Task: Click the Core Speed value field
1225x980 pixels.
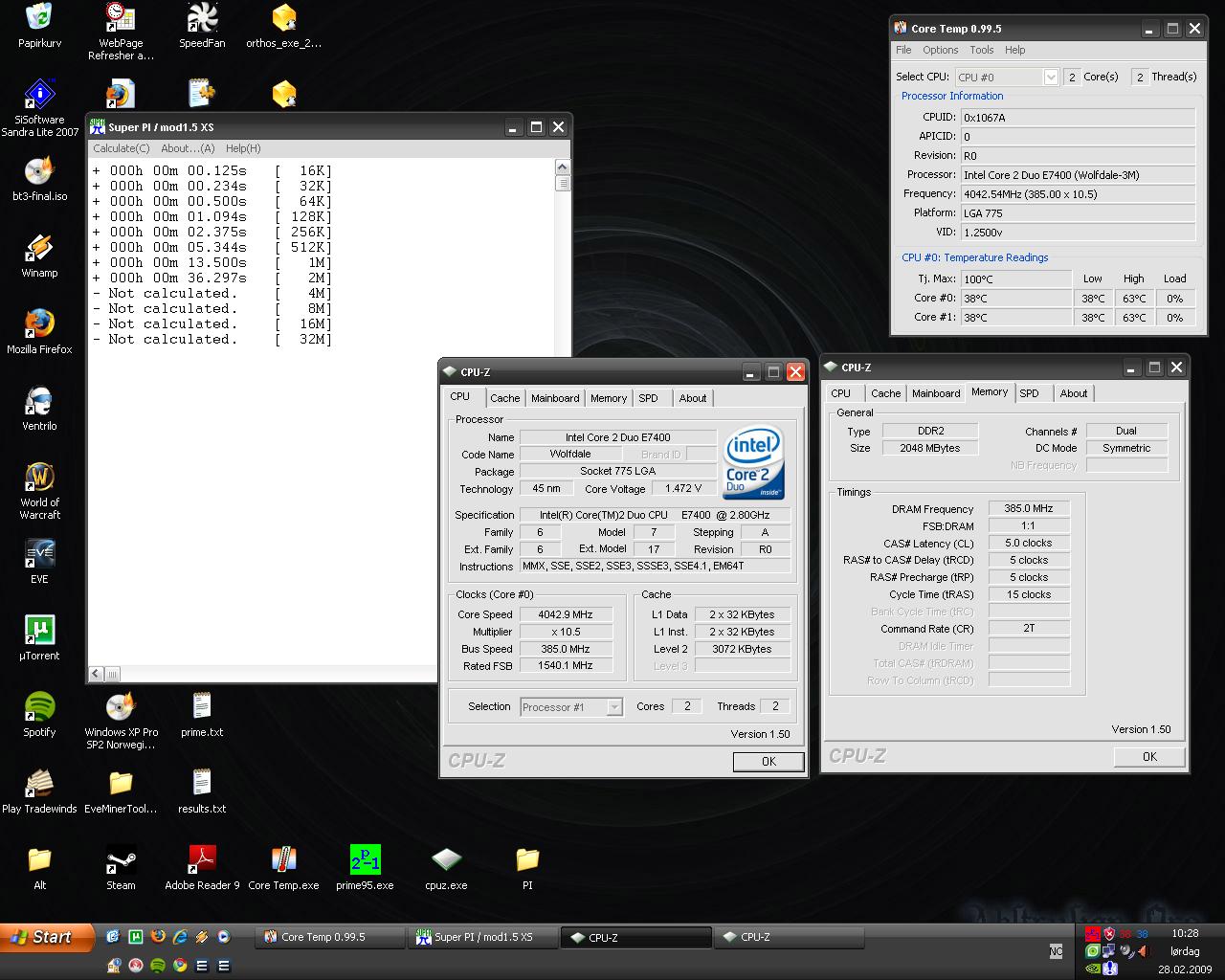Action: tap(566, 614)
